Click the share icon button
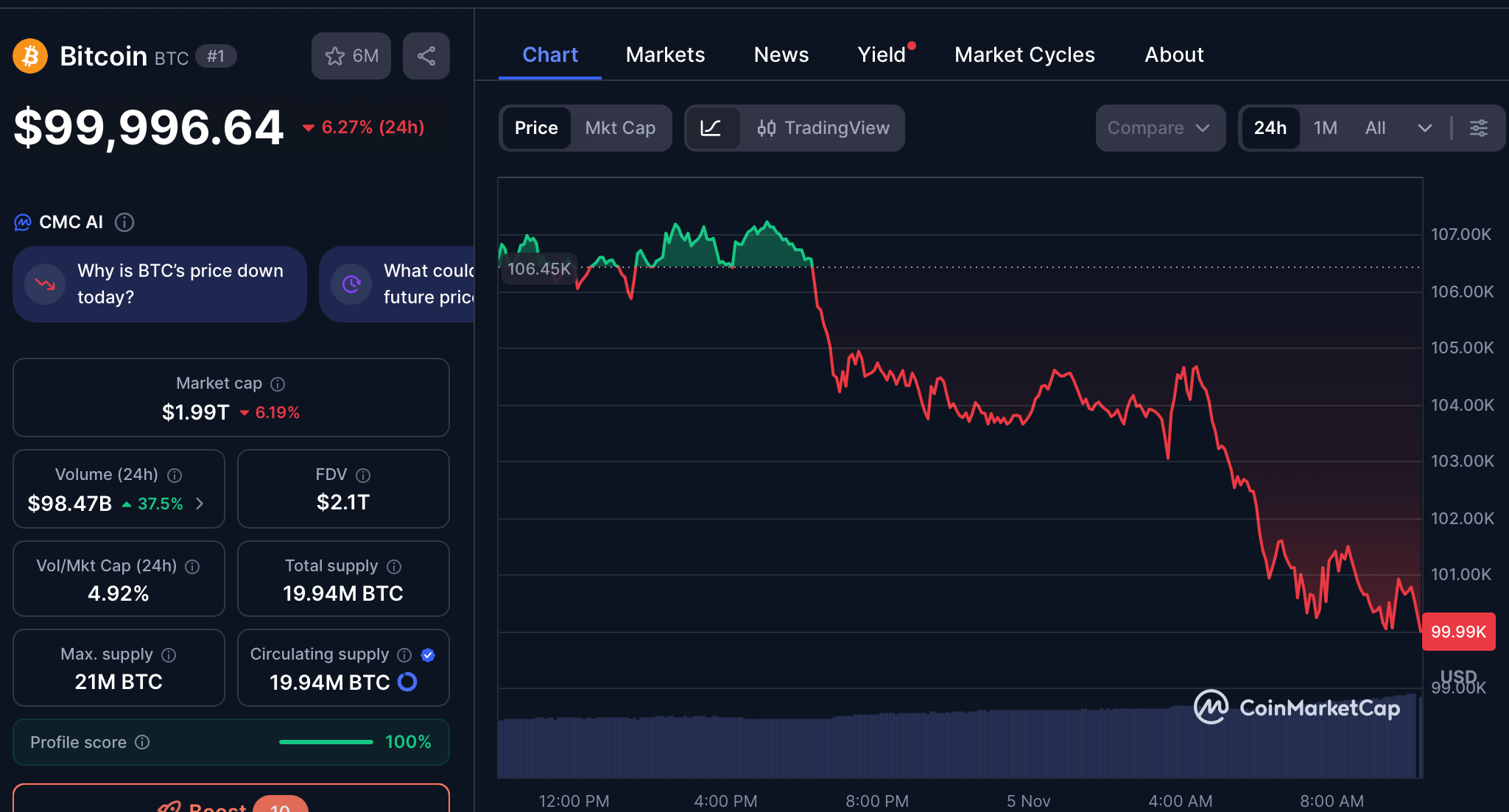 [426, 56]
